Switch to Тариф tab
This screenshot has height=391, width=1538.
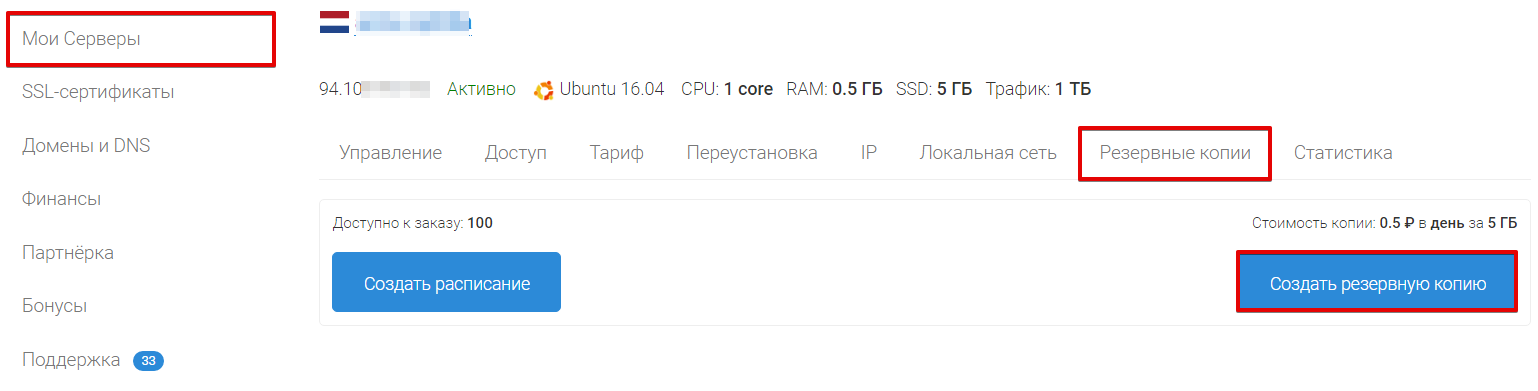(x=617, y=153)
